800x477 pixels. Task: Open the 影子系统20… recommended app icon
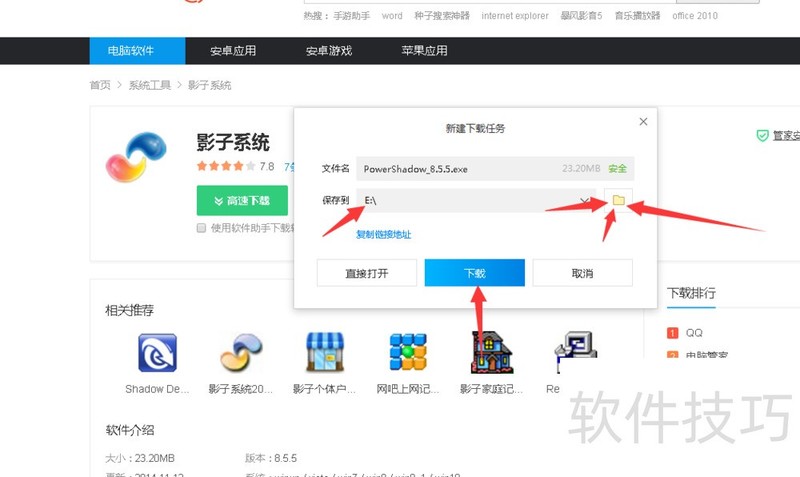coord(240,353)
